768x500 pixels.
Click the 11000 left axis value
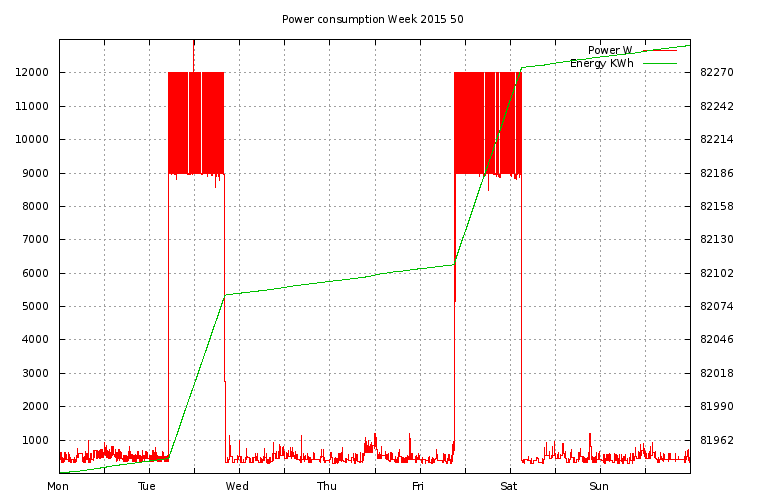click(x=32, y=106)
